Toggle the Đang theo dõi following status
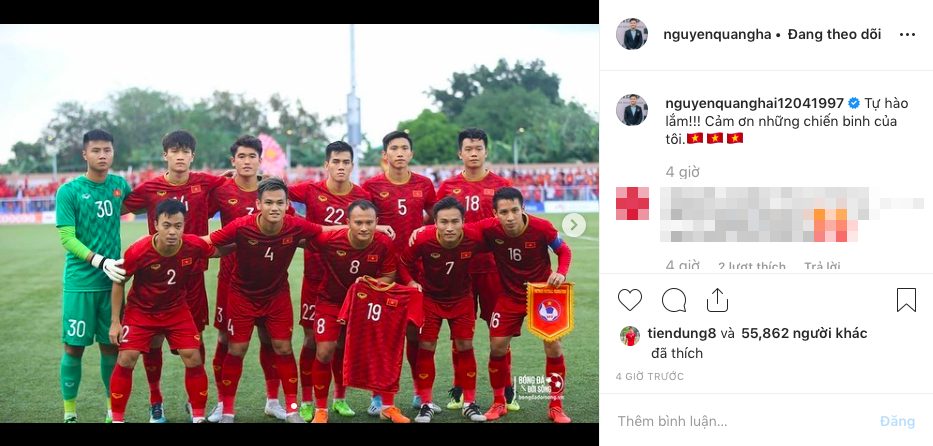The width and height of the screenshot is (933, 446). click(x=834, y=34)
